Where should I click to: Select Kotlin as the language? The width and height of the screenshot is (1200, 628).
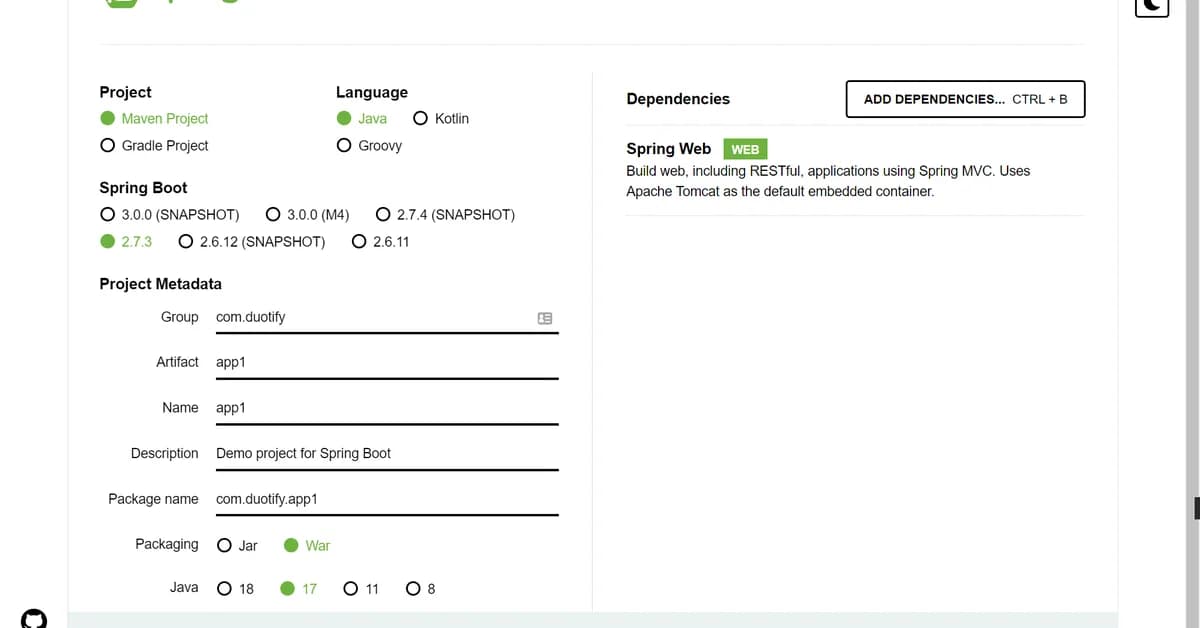pos(420,118)
